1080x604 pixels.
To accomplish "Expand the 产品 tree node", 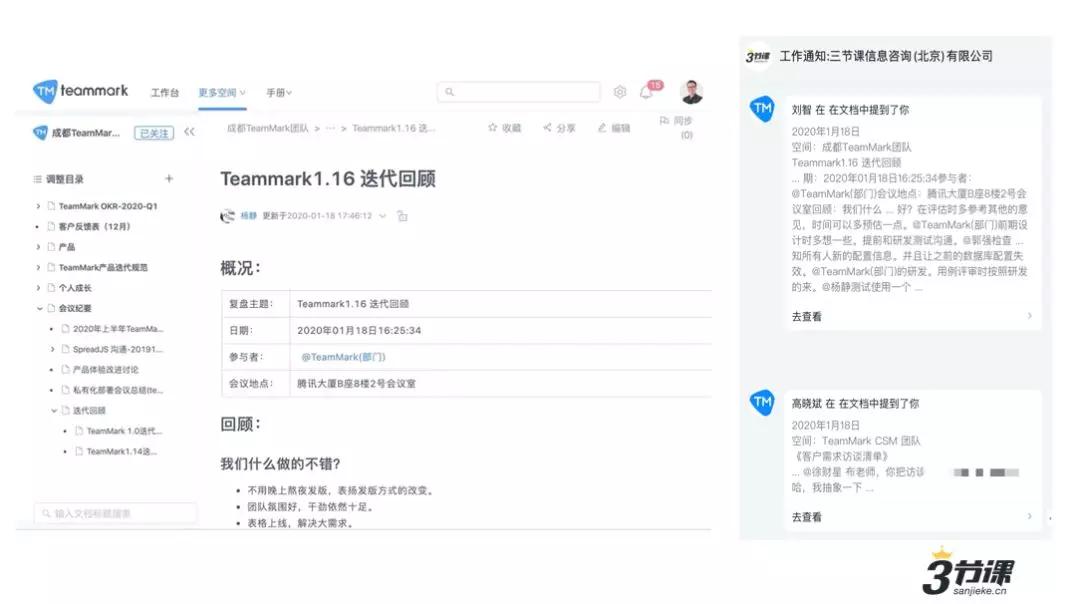I will pos(38,247).
